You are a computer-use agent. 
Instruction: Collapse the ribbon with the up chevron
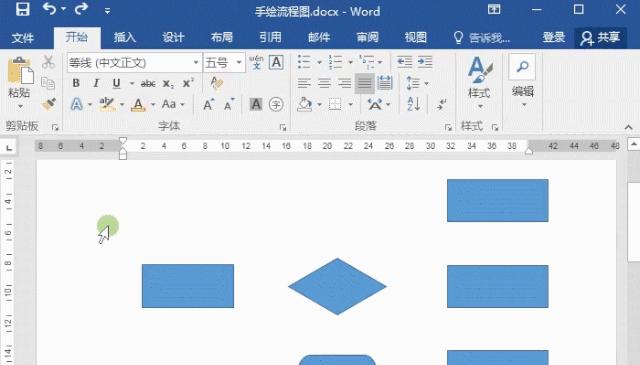point(629,128)
